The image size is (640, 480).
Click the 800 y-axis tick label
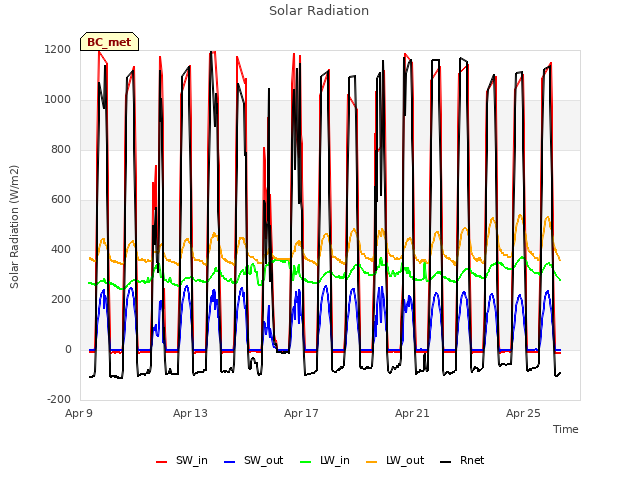(x=61, y=150)
